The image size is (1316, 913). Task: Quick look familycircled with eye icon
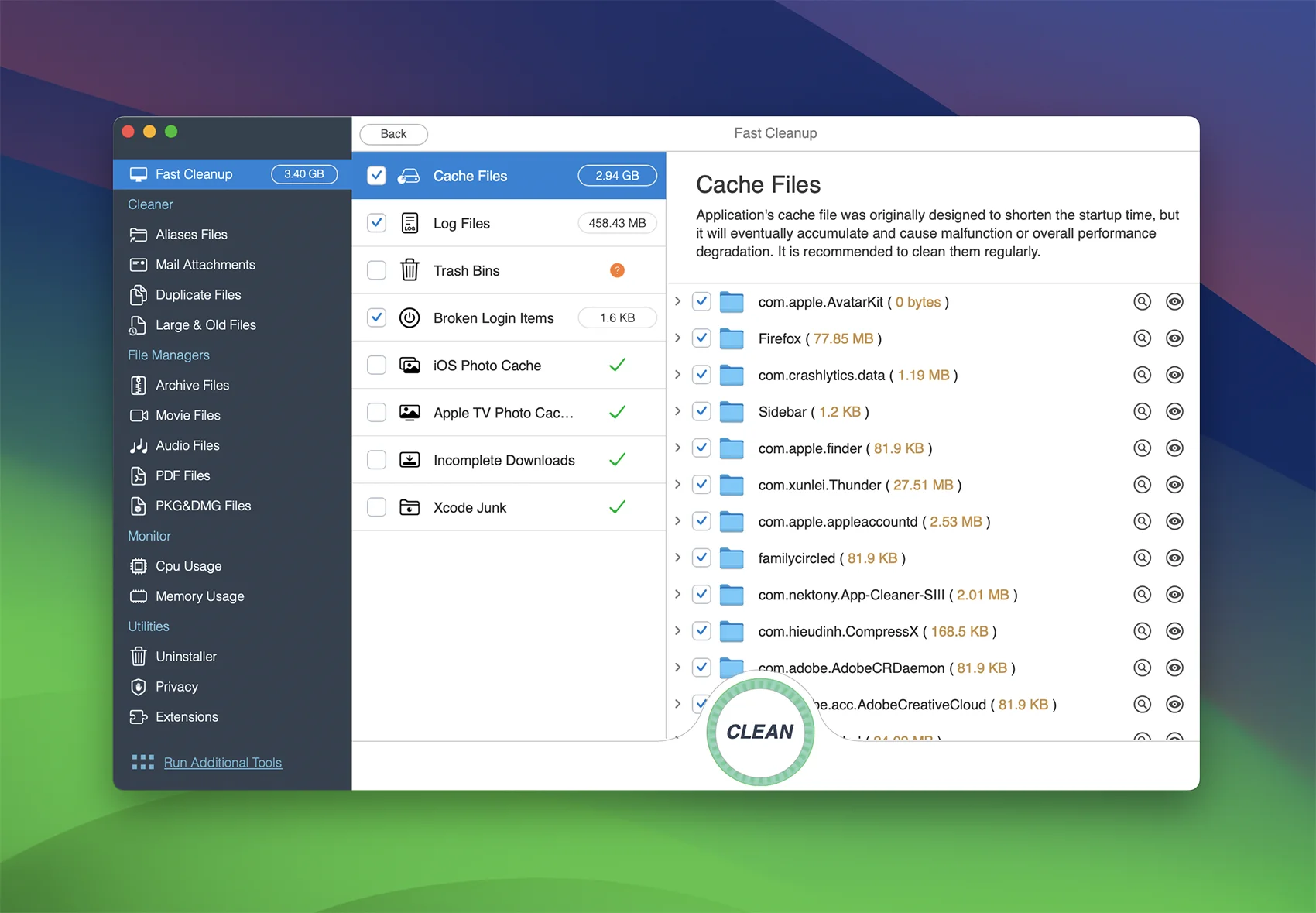coord(1174,558)
